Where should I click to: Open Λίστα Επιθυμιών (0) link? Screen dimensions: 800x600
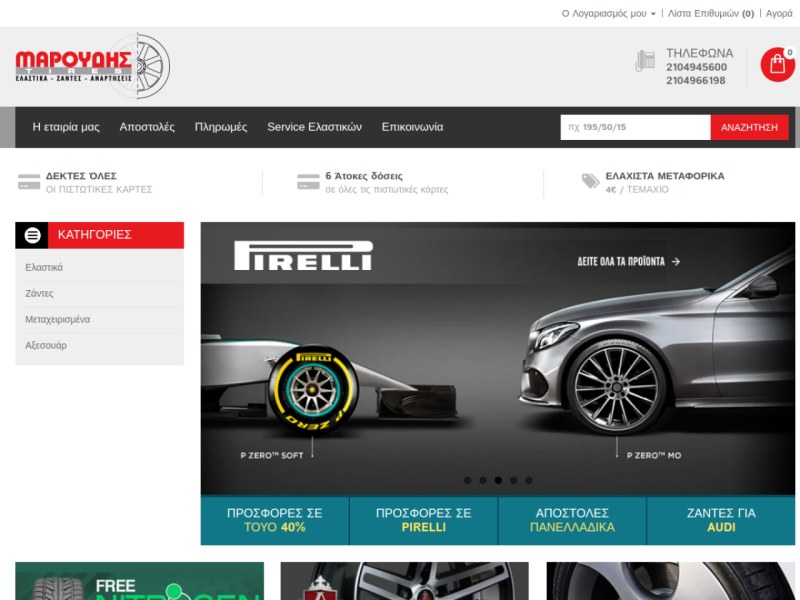click(x=711, y=14)
